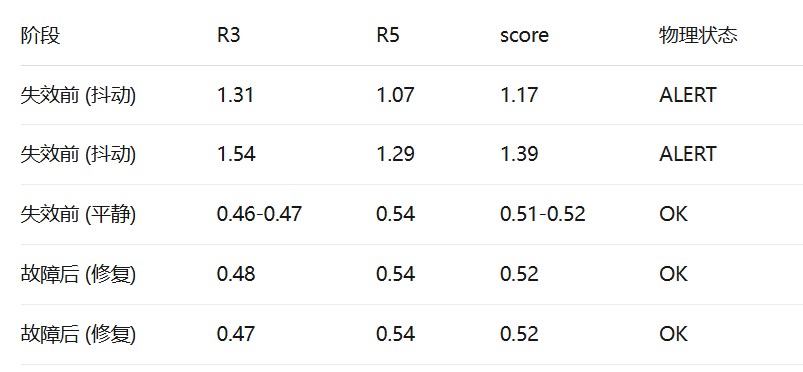Click the score value 1.39

tap(519, 154)
